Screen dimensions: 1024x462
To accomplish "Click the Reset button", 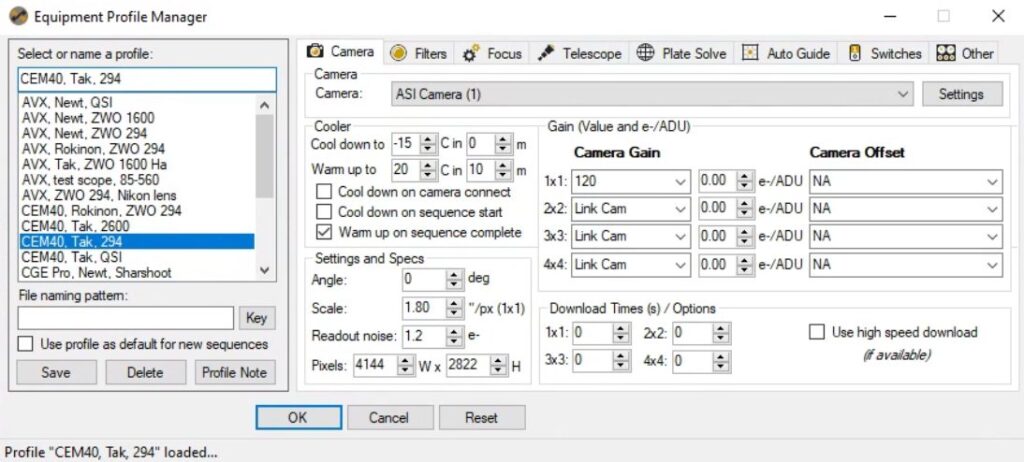I will 482,418.
